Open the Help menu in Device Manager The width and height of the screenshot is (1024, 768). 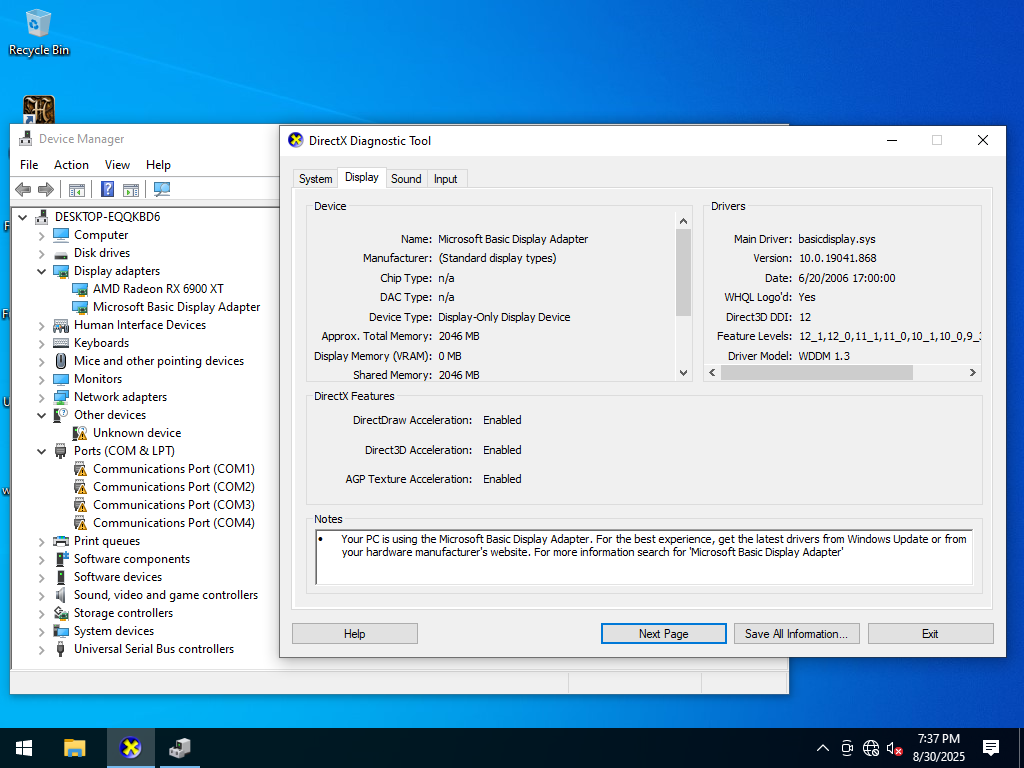pyautogui.click(x=158, y=165)
